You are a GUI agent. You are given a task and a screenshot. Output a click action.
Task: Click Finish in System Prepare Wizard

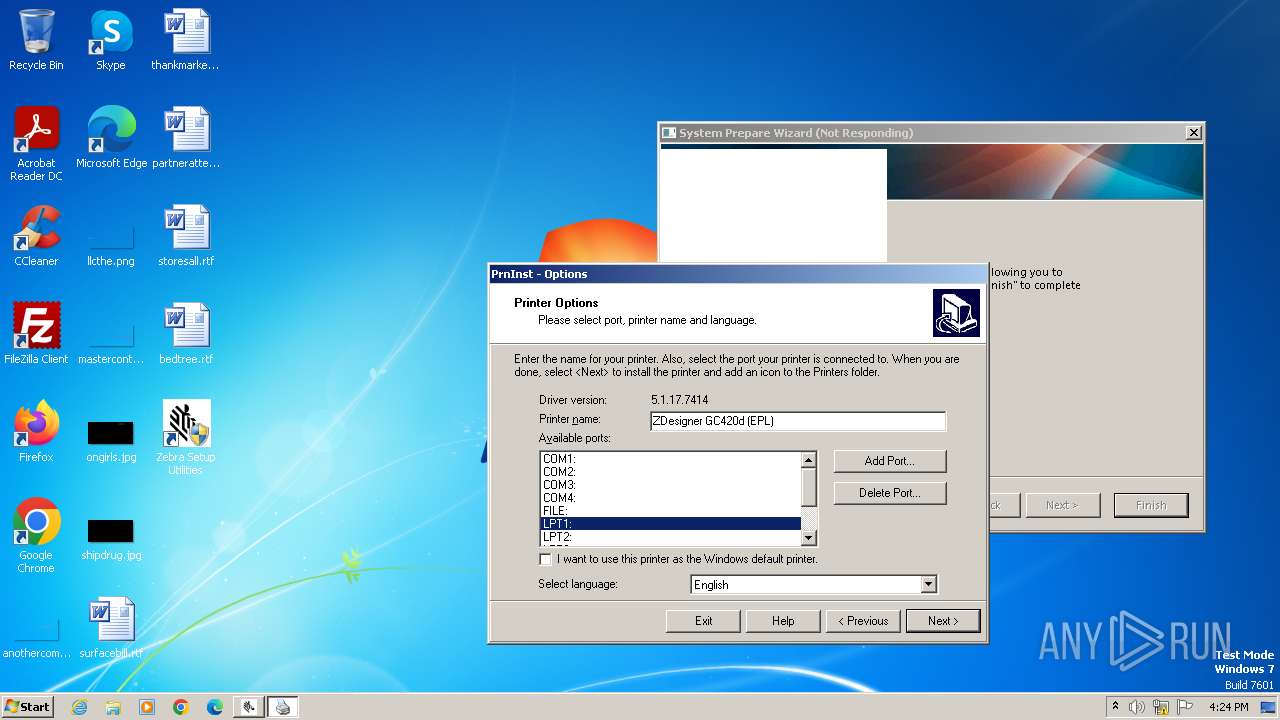[x=1151, y=505]
